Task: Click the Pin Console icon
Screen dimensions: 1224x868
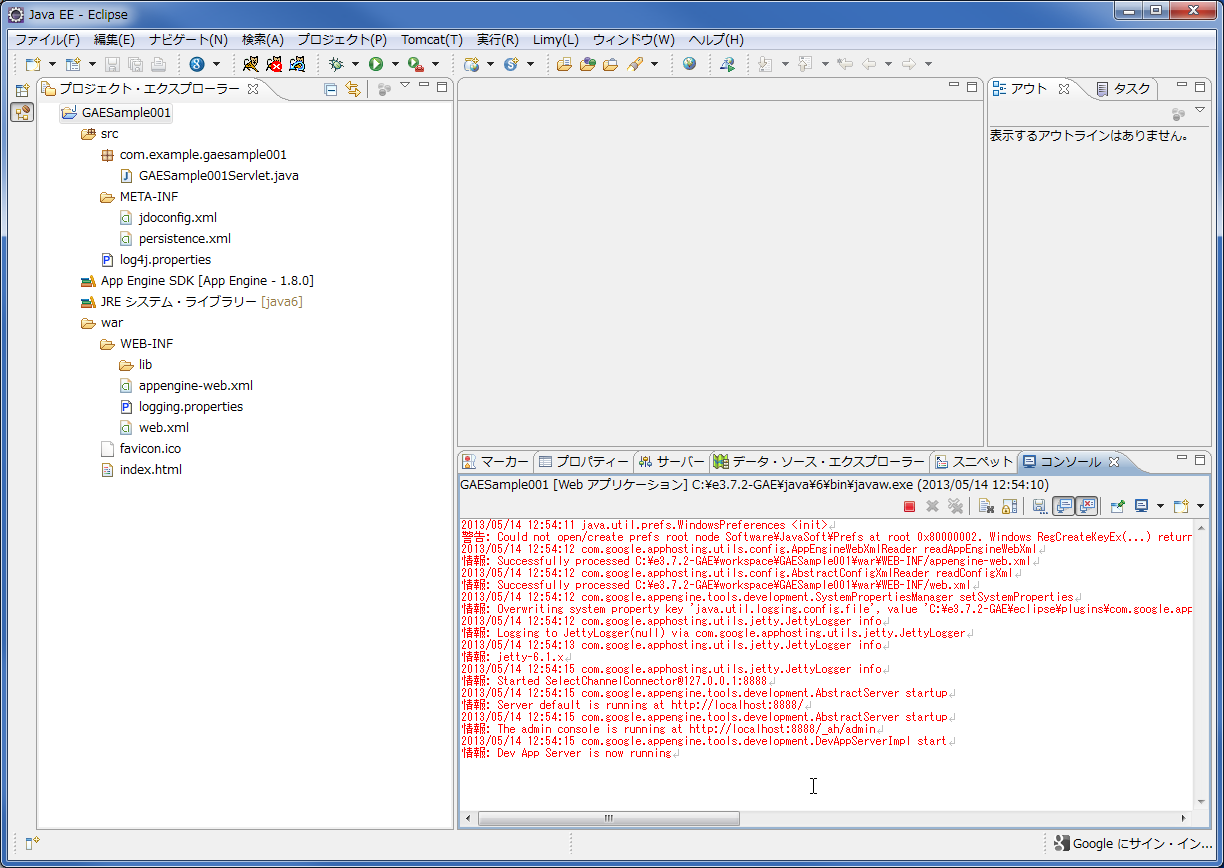Action: point(1118,507)
